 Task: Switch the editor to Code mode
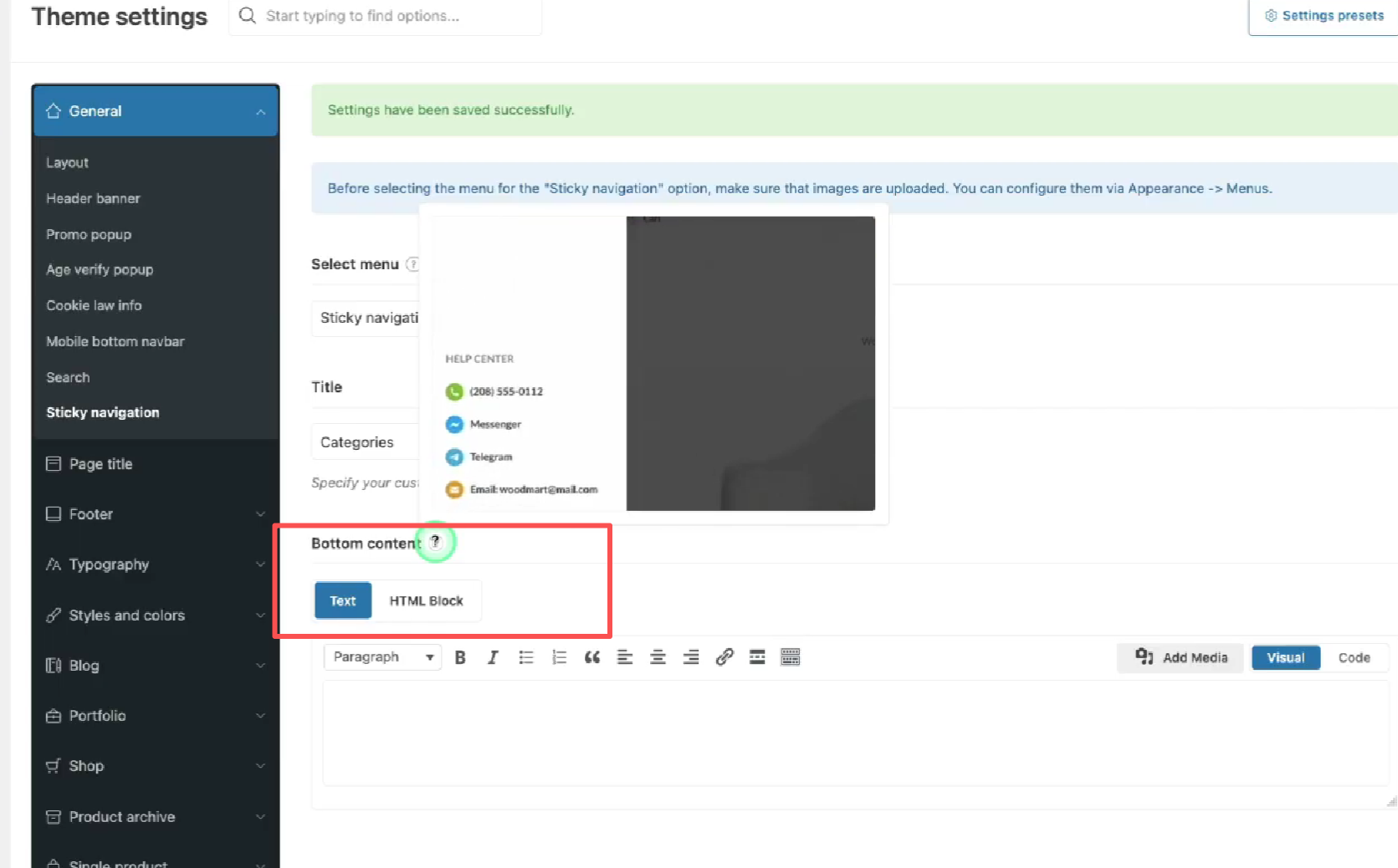(1354, 657)
